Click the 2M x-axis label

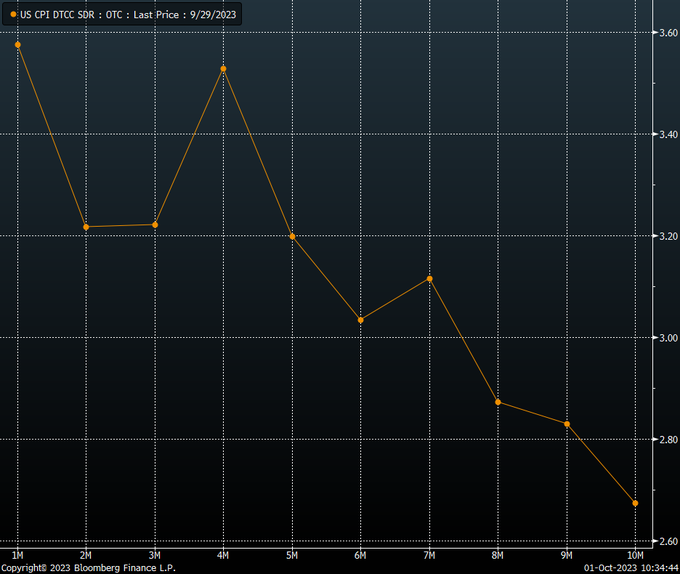86,555
